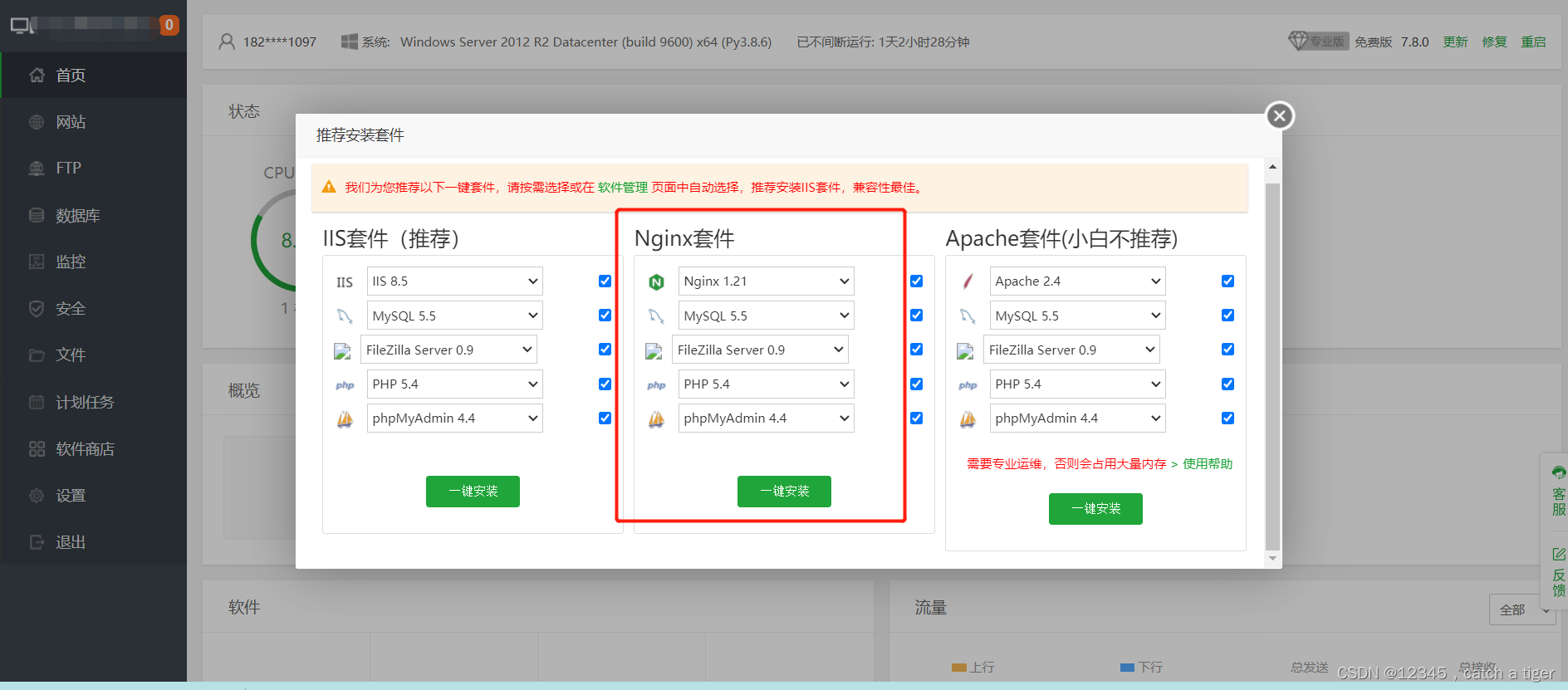The width and height of the screenshot is (1568, 690).
Task: Uncheck phpMyAdmin 4.4 in Nginx suite
Action: click(x=916, y=418)
